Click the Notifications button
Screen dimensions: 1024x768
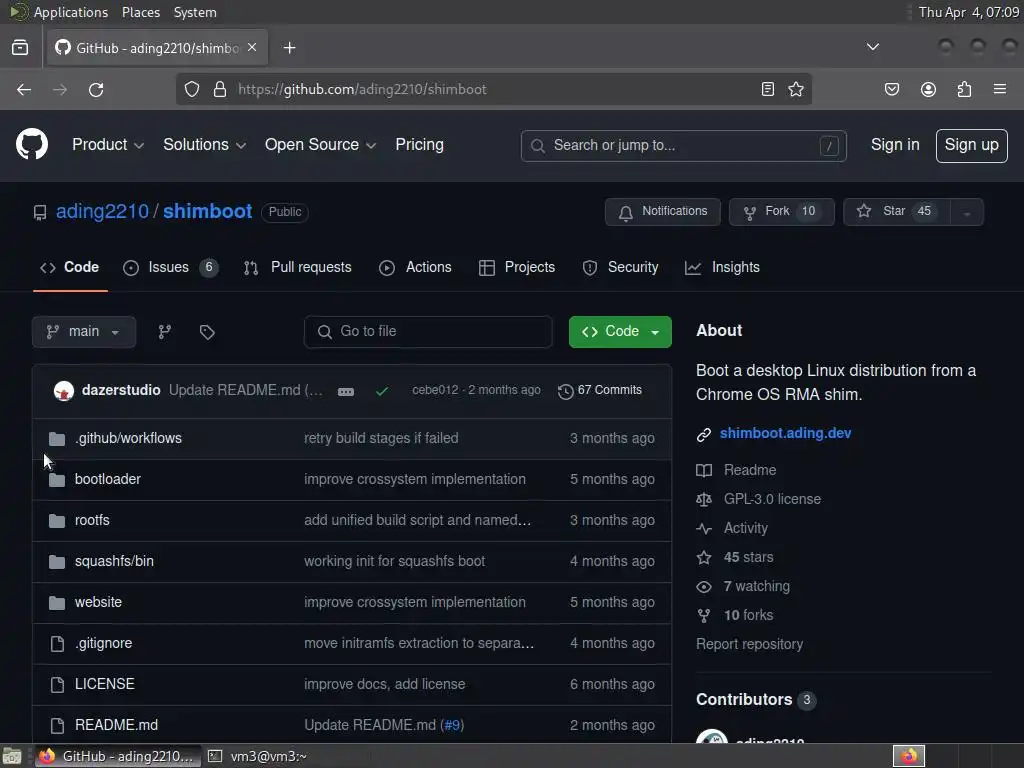click(x=662, y=212)
